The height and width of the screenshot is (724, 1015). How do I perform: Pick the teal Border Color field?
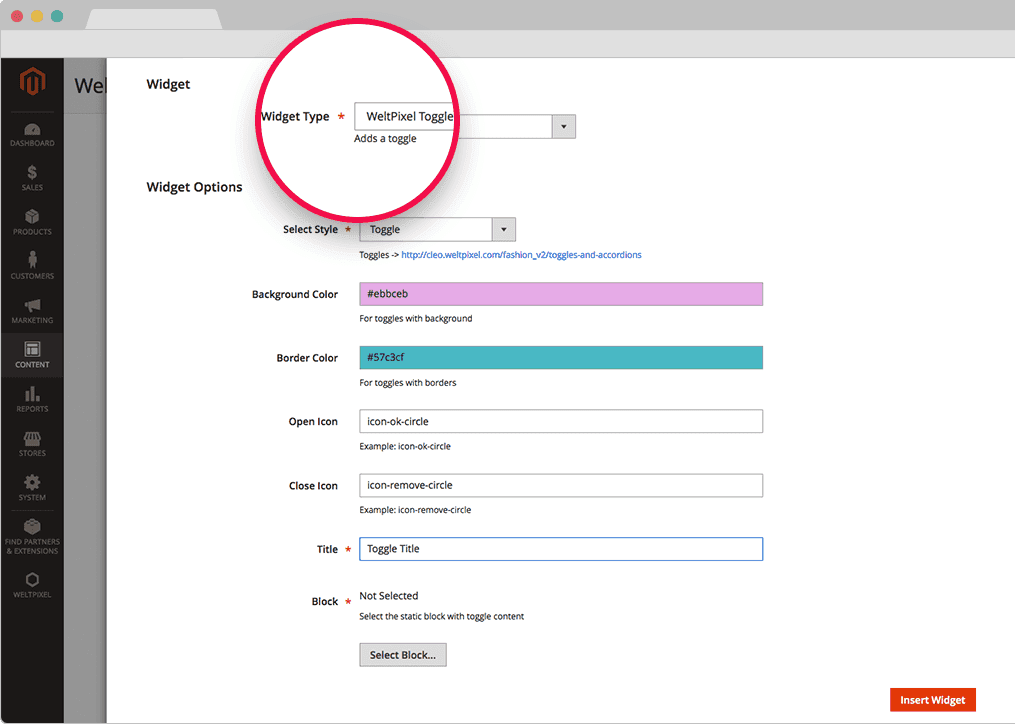point(560,358)
